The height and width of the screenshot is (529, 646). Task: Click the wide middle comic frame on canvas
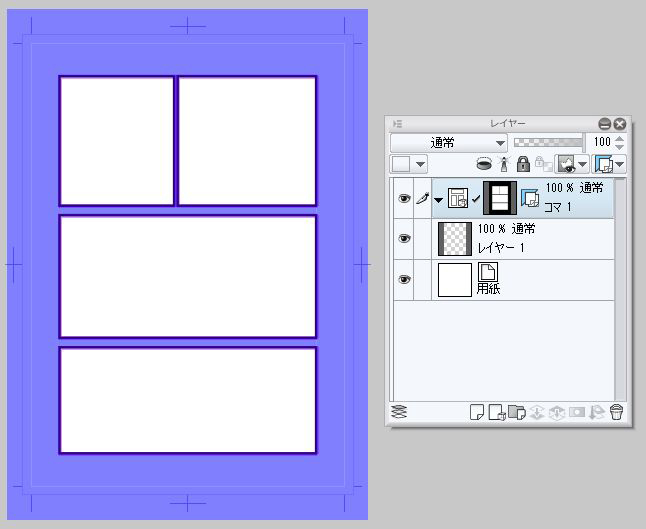188,276
